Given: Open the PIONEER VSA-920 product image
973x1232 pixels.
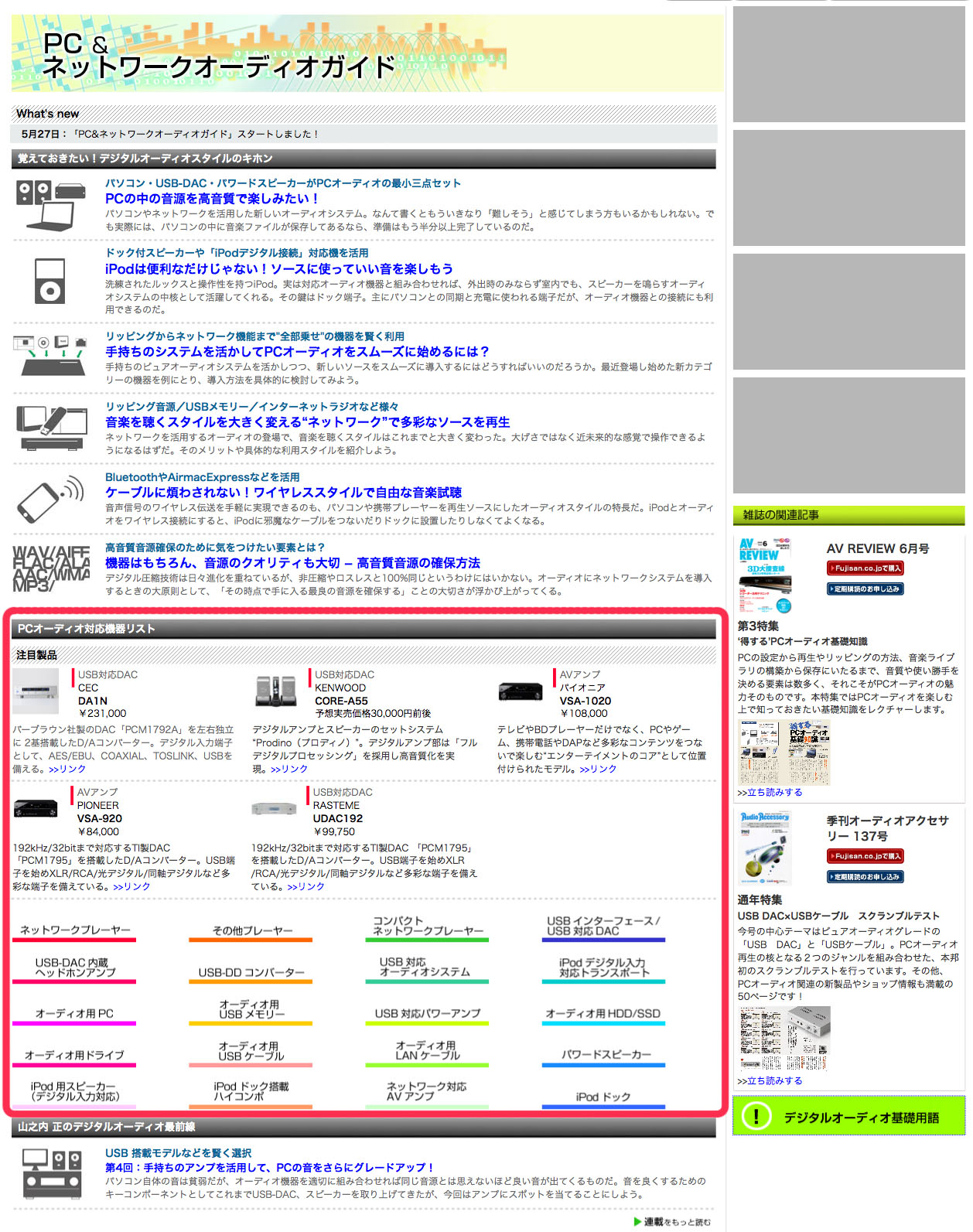Looking at the screenshot, I should click(36, 808).
